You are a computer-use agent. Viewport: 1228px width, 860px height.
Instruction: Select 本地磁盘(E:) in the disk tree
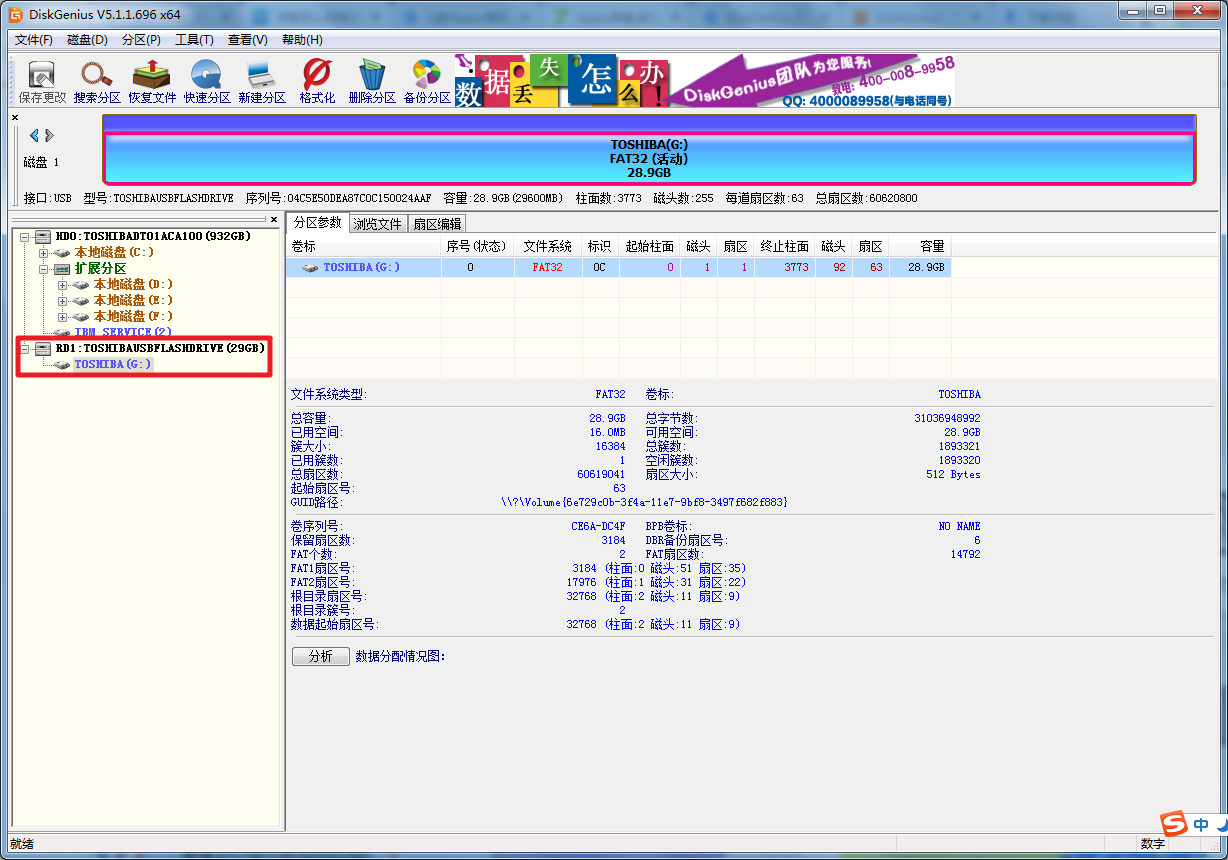tap(133, 300)
